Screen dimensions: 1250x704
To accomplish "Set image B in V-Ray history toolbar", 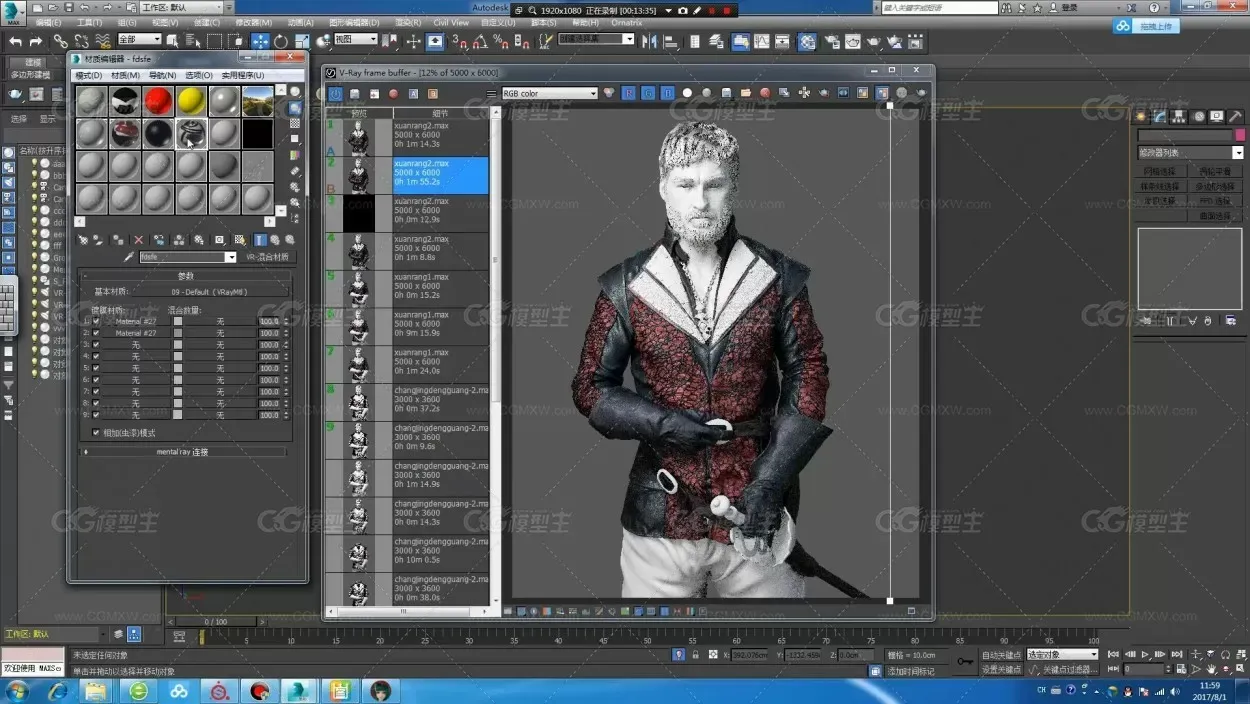I will 432,93.
